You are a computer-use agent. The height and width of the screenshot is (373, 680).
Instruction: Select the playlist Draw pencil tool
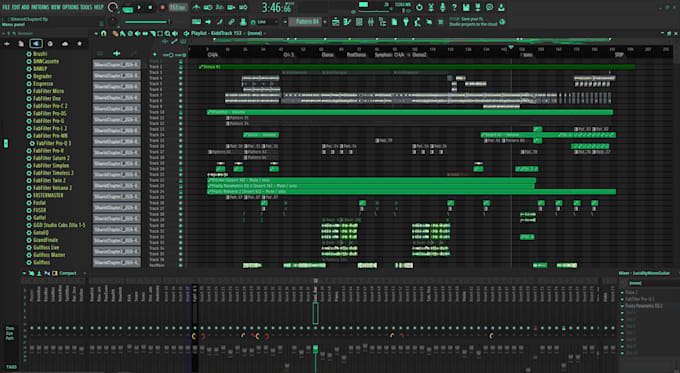click(115, 33)
